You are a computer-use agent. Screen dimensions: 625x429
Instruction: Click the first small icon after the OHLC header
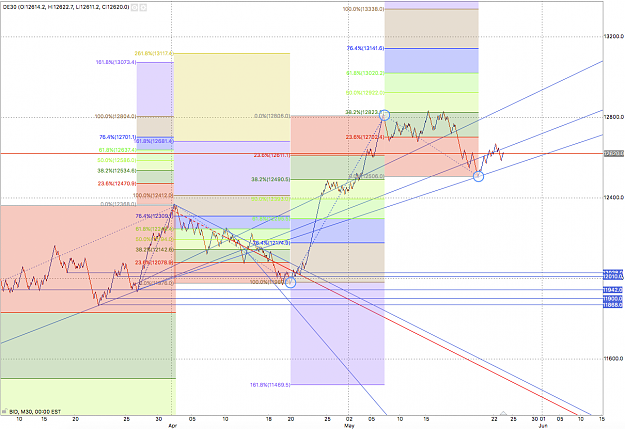point(135,7)
